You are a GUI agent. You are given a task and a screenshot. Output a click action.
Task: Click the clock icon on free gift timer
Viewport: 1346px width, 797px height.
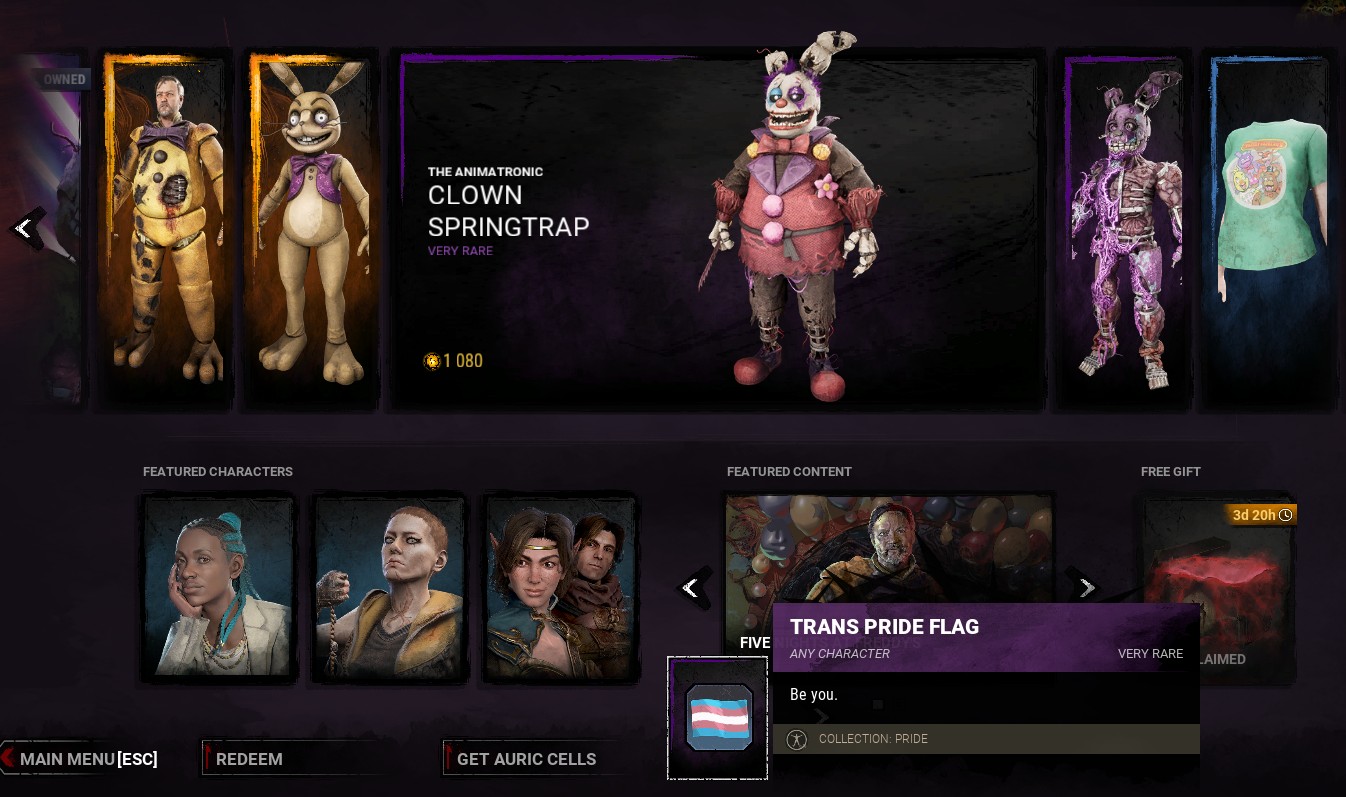pyautogui.click(x=1286, y=515)
